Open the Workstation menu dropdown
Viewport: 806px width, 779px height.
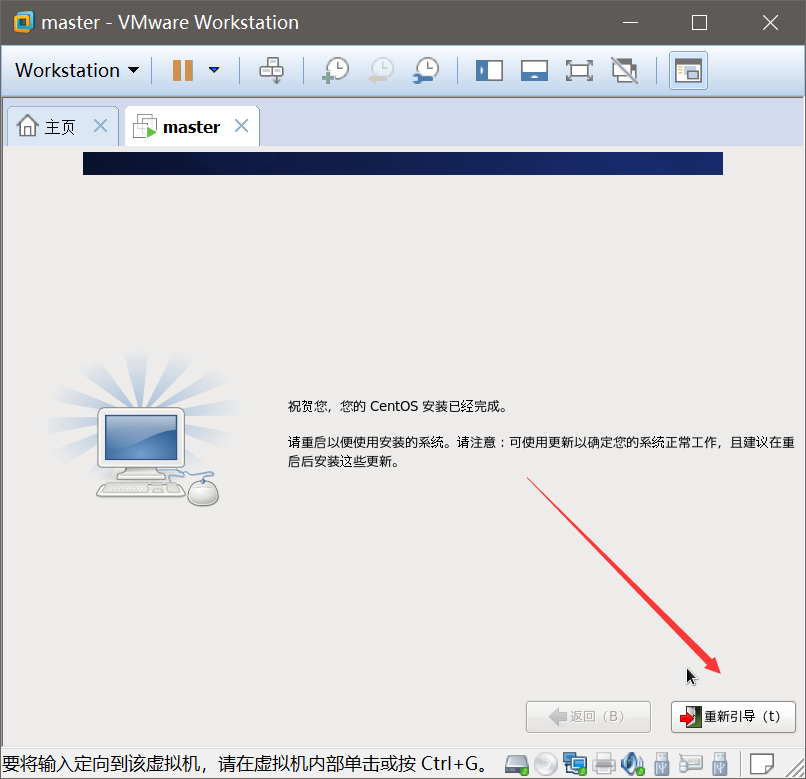(77, 70)
